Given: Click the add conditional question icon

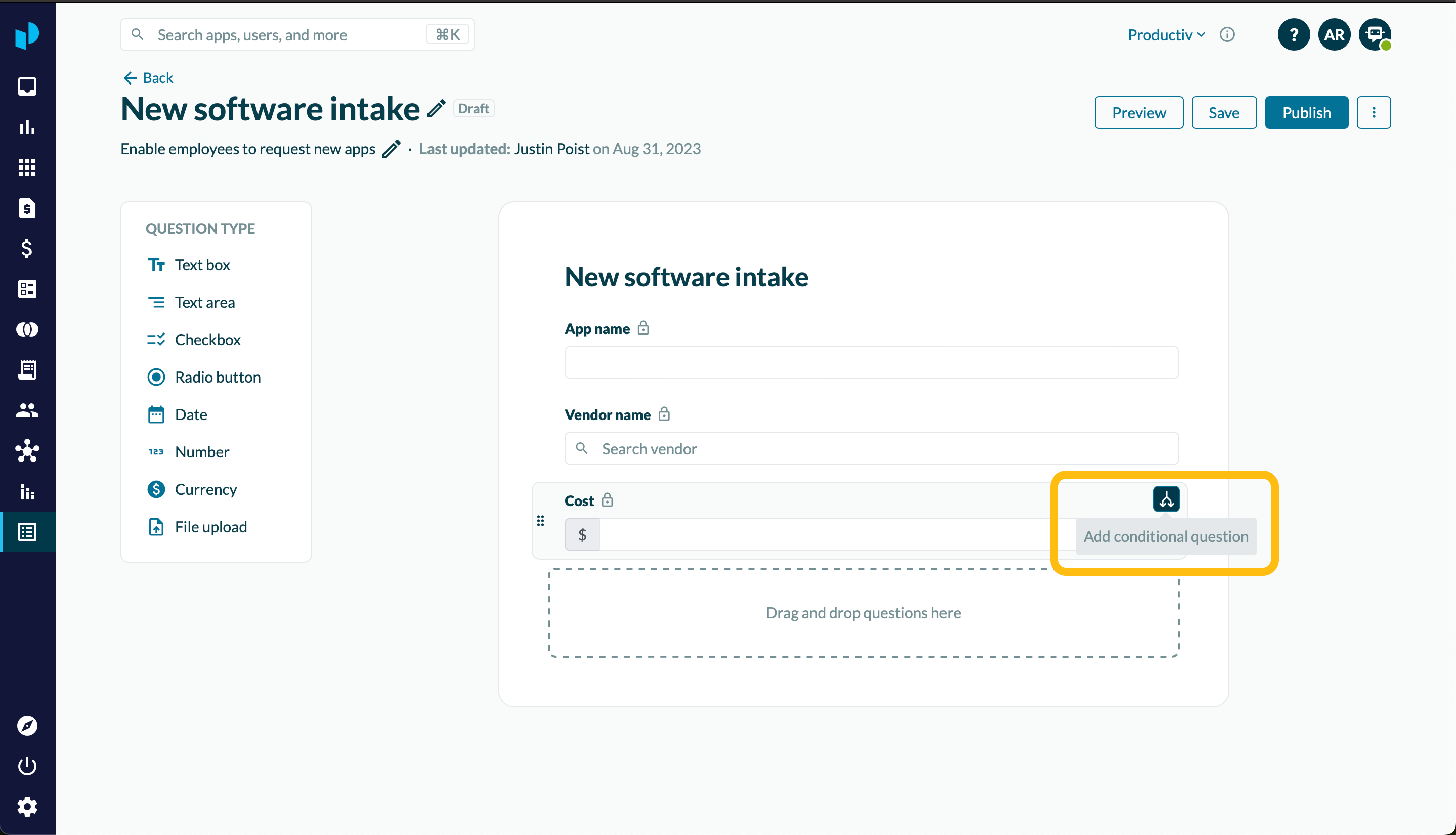Looking at the screenshot, I should (x=1166, y=499).
